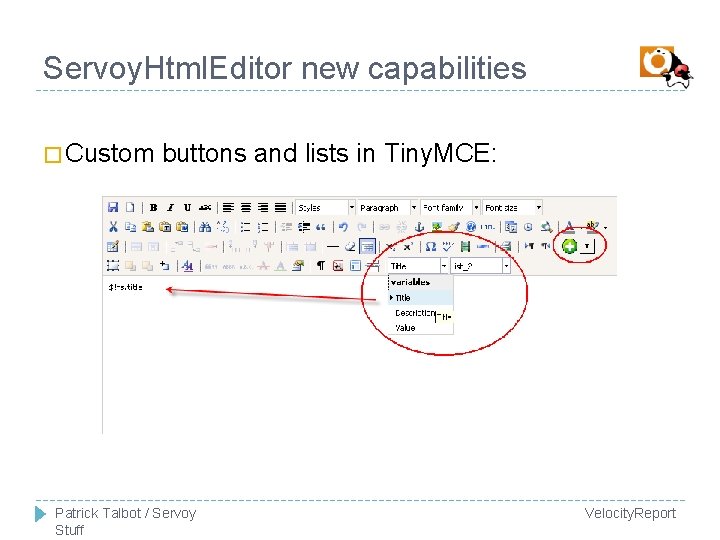Select Value in the variables list

[x=421, y=328]
